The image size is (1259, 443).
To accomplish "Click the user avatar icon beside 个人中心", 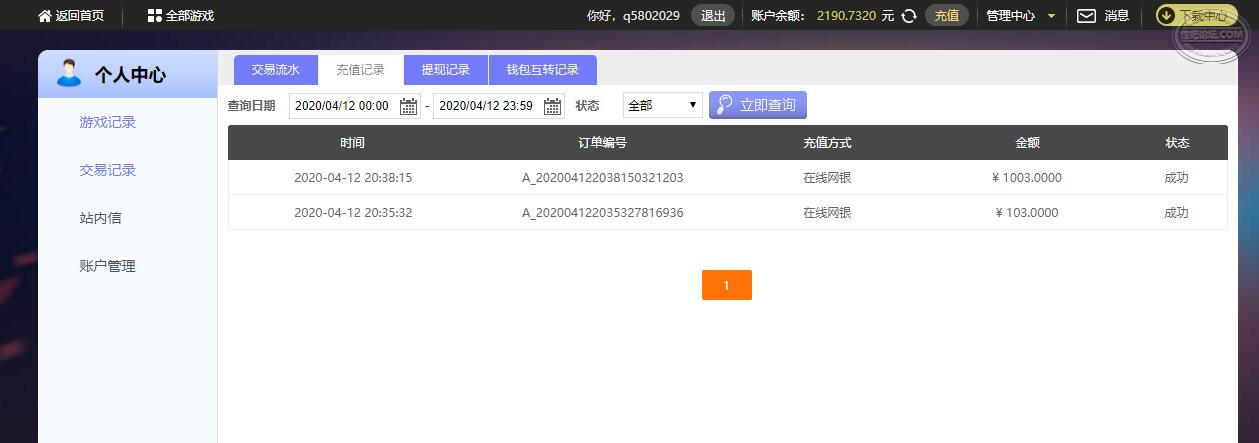I will (x=69, y=73).
